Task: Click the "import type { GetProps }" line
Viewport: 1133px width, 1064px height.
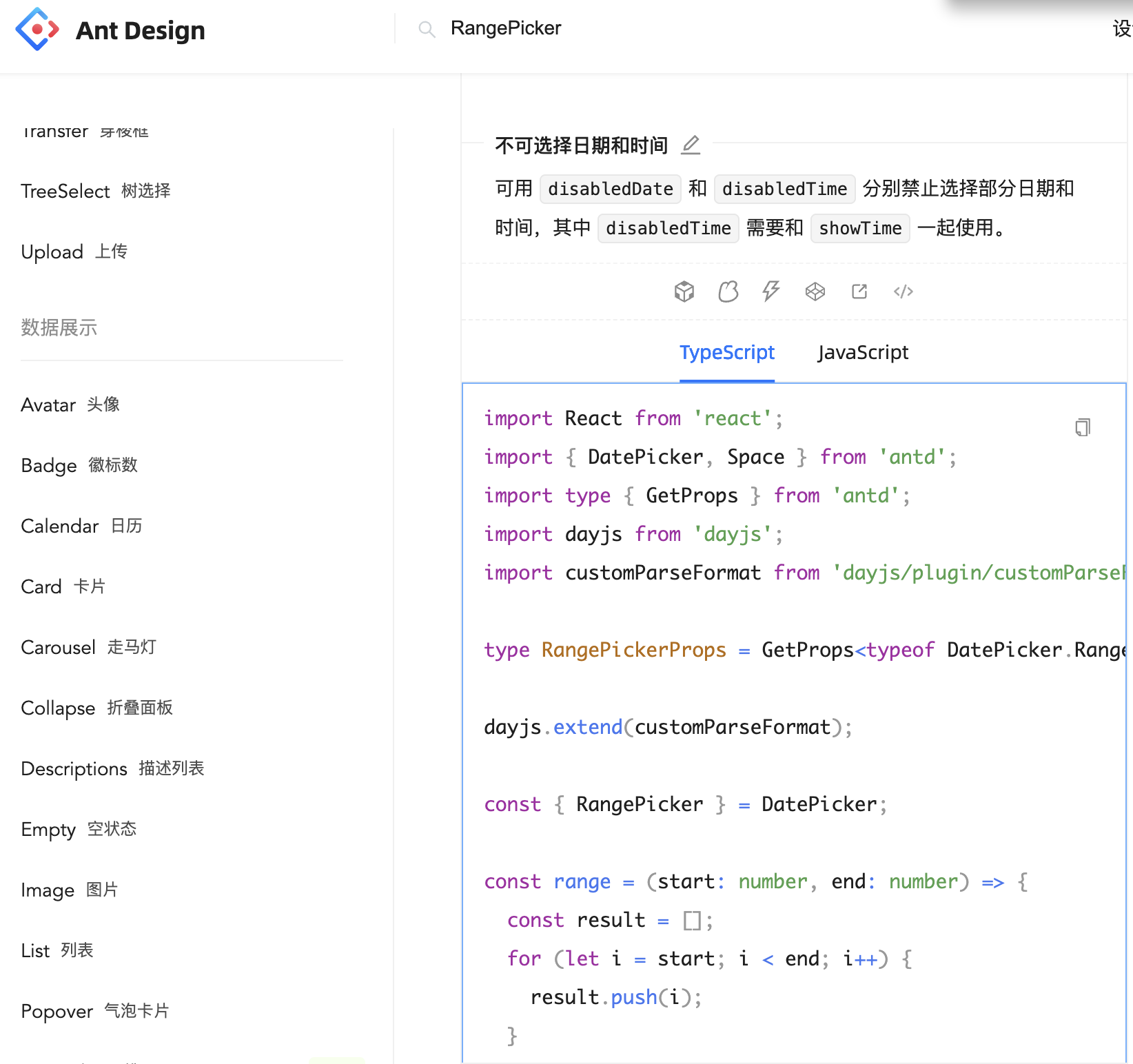Action: click(x=697, y=495)
